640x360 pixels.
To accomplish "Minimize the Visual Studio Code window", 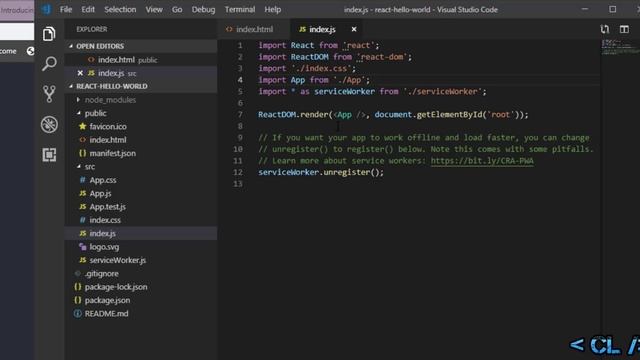I will click(x=585, y=9).
